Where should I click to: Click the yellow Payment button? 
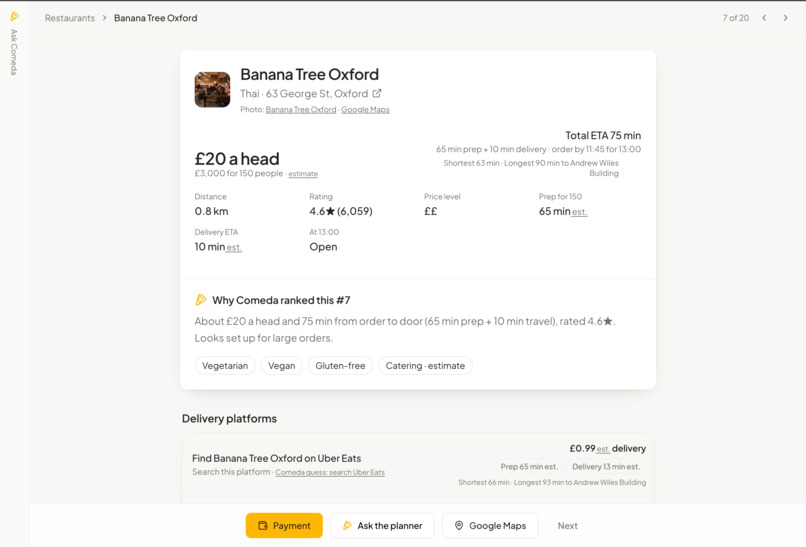click(284, 525)
